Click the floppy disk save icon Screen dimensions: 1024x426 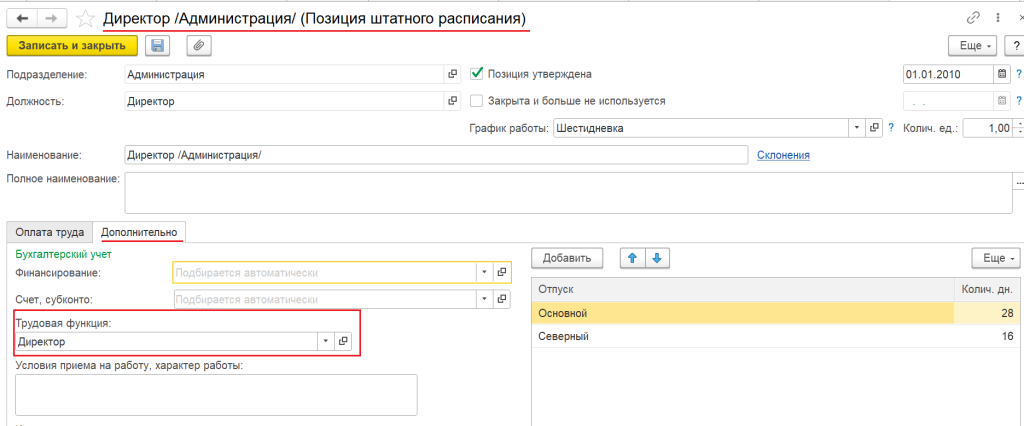(x=158, y=45)
